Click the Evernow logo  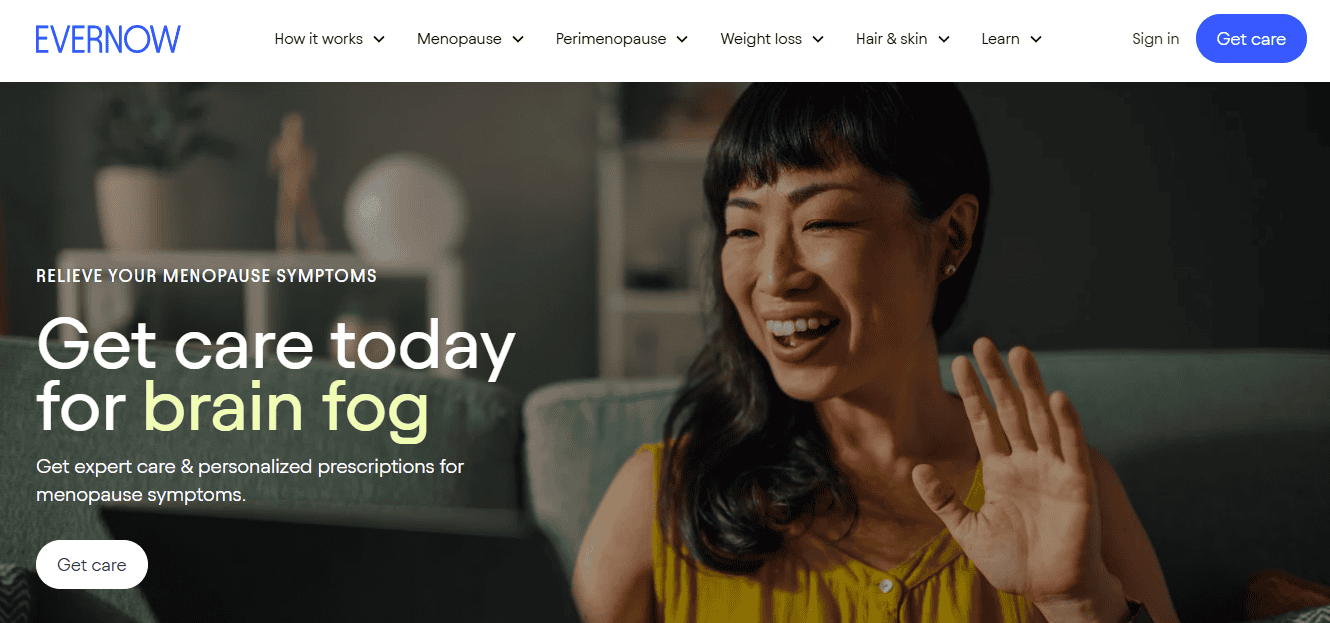[x=108, y=39]
